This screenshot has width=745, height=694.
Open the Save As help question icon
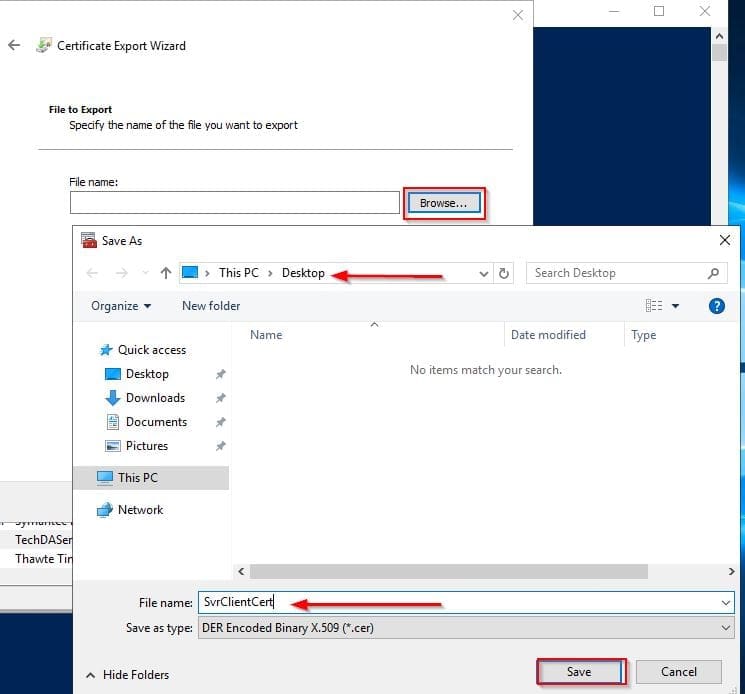(x=716, y=306)
